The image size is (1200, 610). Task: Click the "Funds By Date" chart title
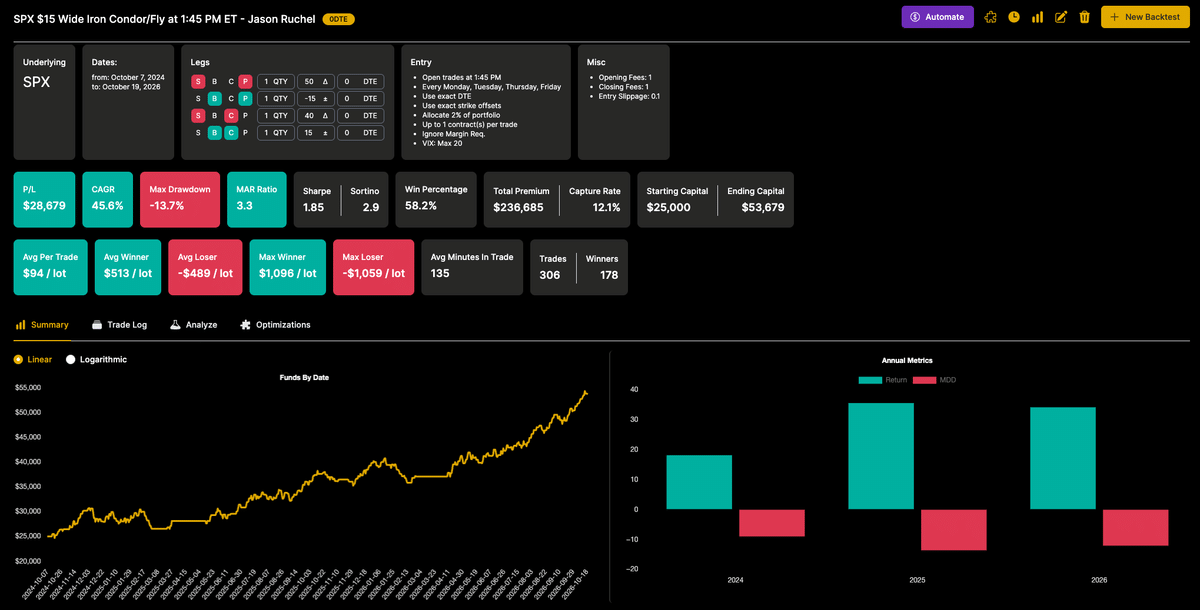click(x=304, y=377)
